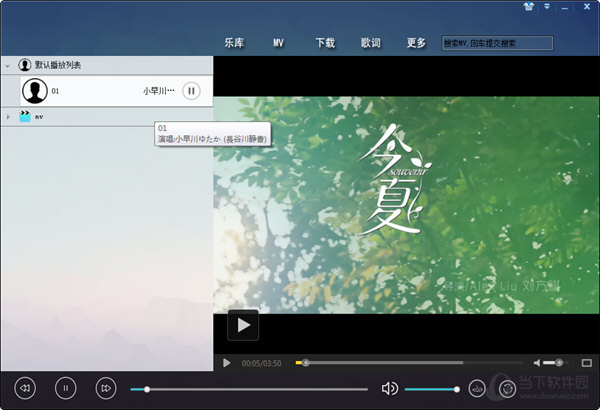Open the skin (shirt) icon in title bar
600x410 pixels.
[529, 7]
